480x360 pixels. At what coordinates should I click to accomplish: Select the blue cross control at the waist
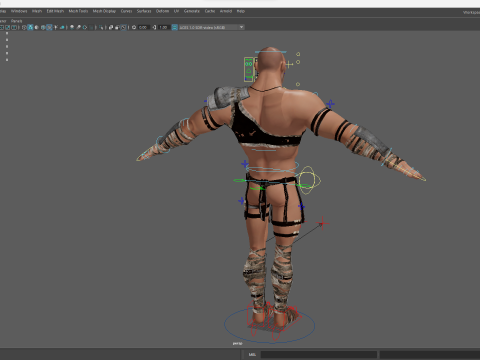(245, 164)
